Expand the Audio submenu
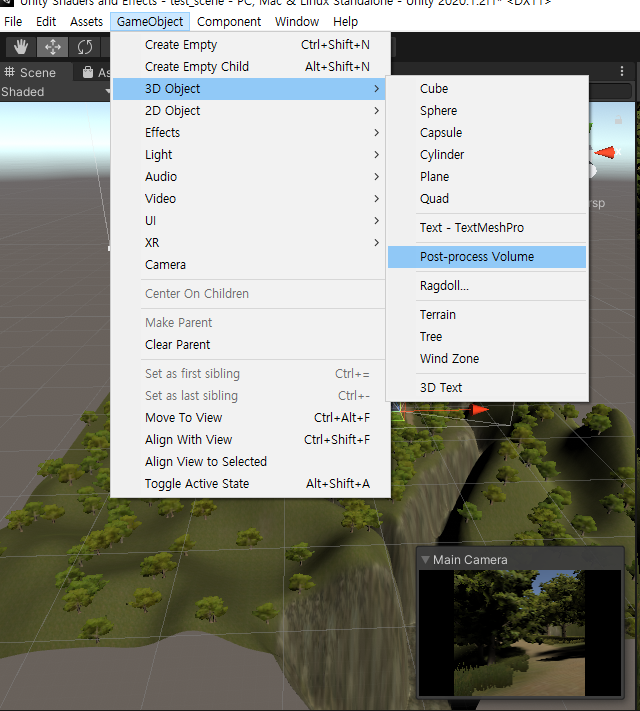640x711 pixels. tap(249, 177)
